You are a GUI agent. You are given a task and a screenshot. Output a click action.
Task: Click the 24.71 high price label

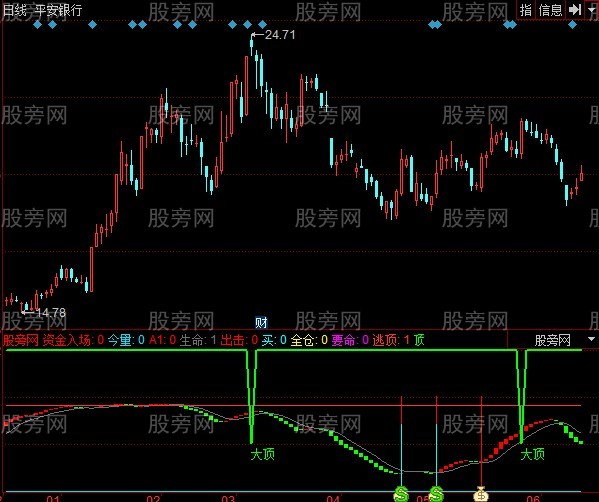pos(280,35)
